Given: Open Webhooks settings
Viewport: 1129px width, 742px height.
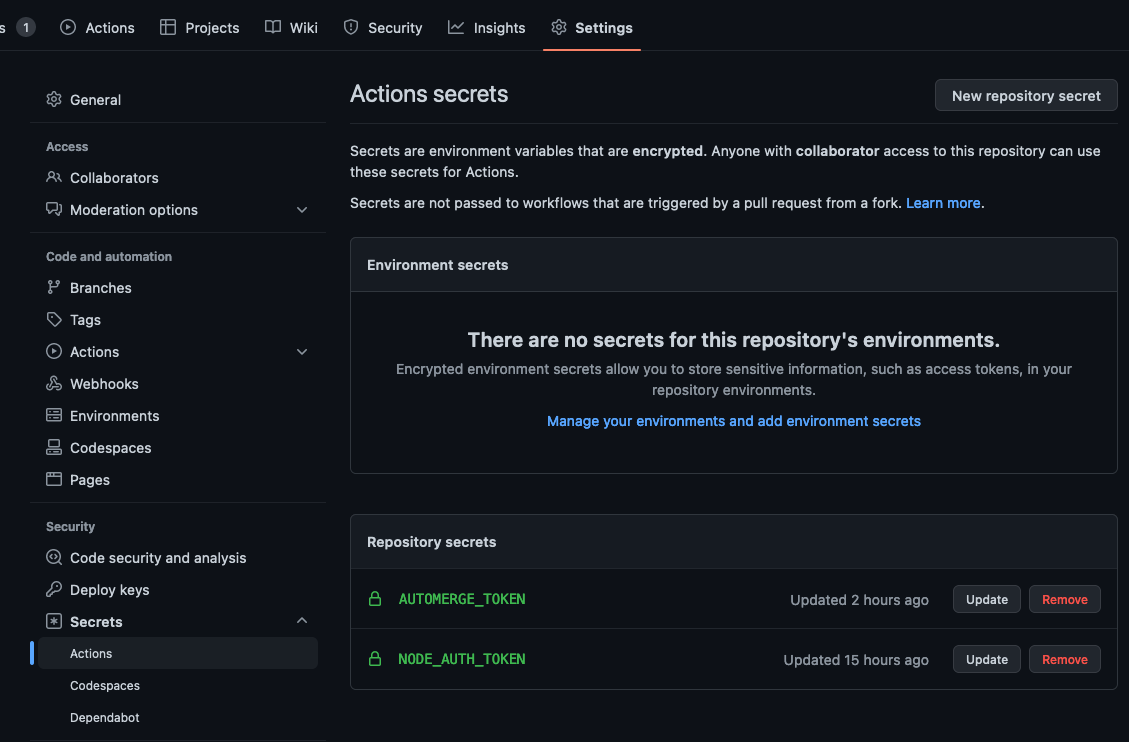Looking at the screenshot, I should [178, 384].
